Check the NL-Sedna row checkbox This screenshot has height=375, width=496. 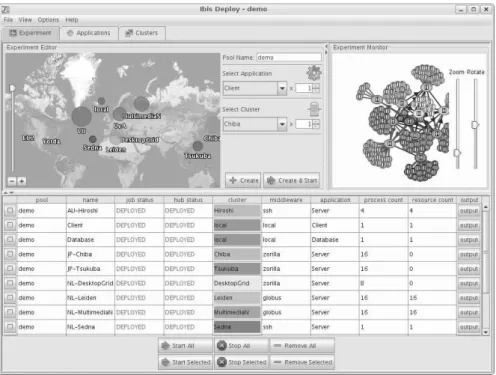[10, 327]
